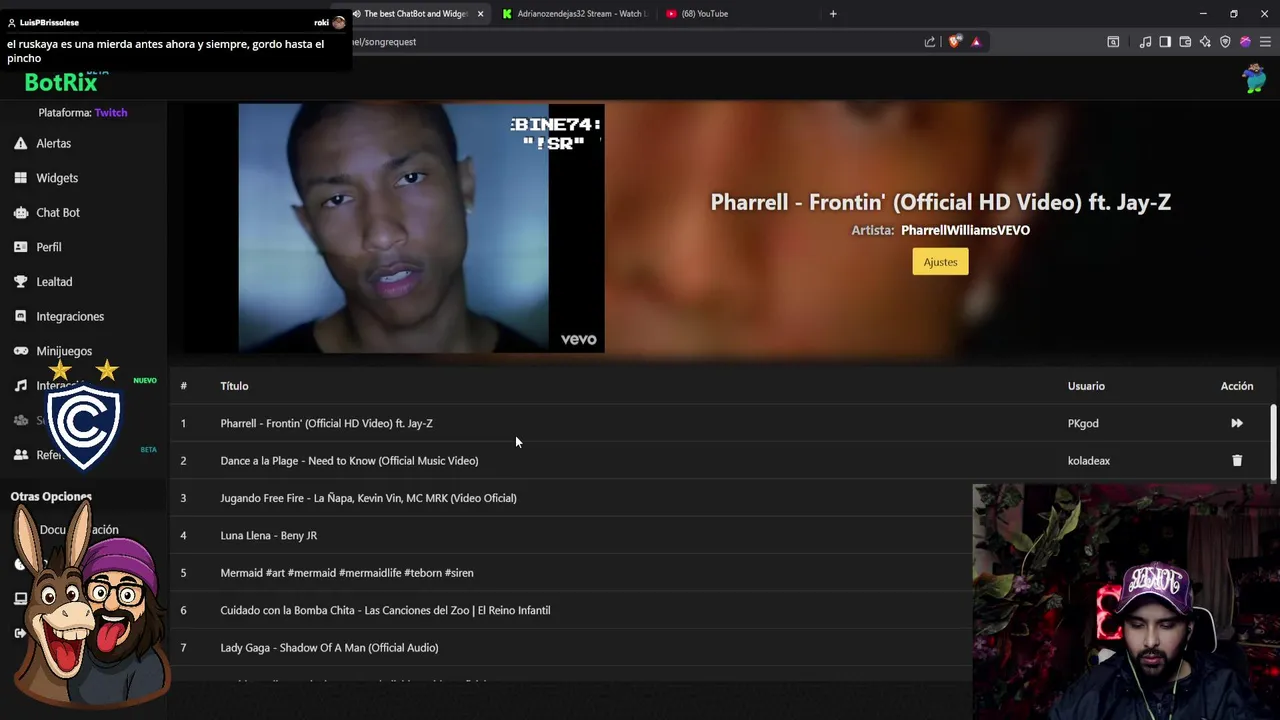Click the tab search icon in toolbar
This screenshot has width=1280, height=720.
pos(1113,42)
